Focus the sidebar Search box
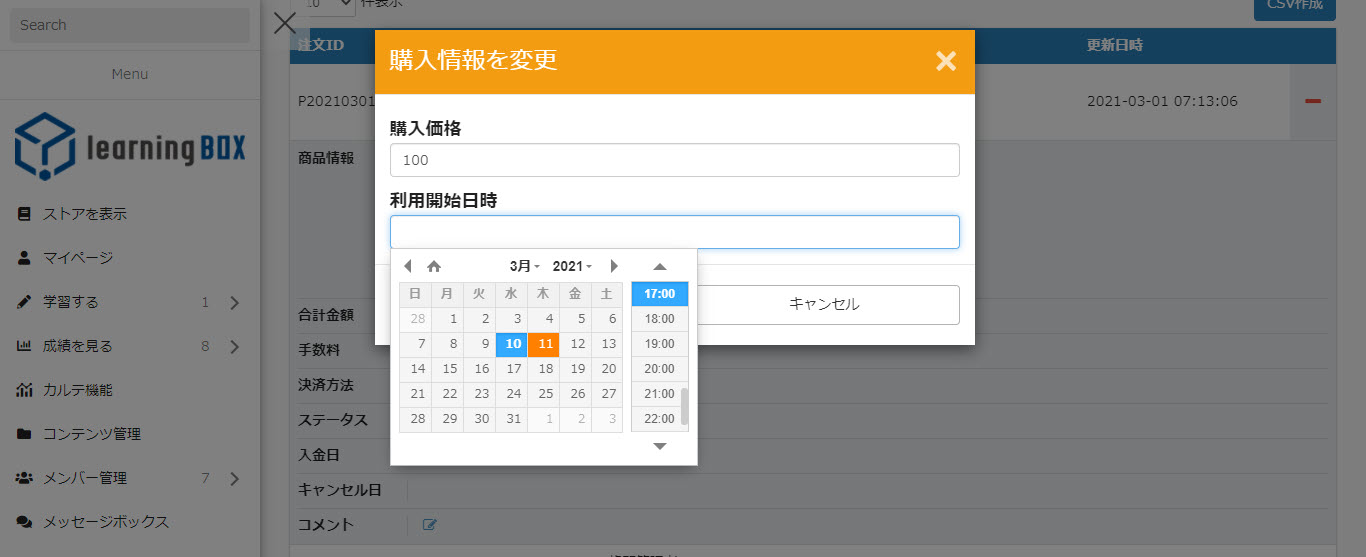This screenshot has height=557, width=1366. coord(129,25)
